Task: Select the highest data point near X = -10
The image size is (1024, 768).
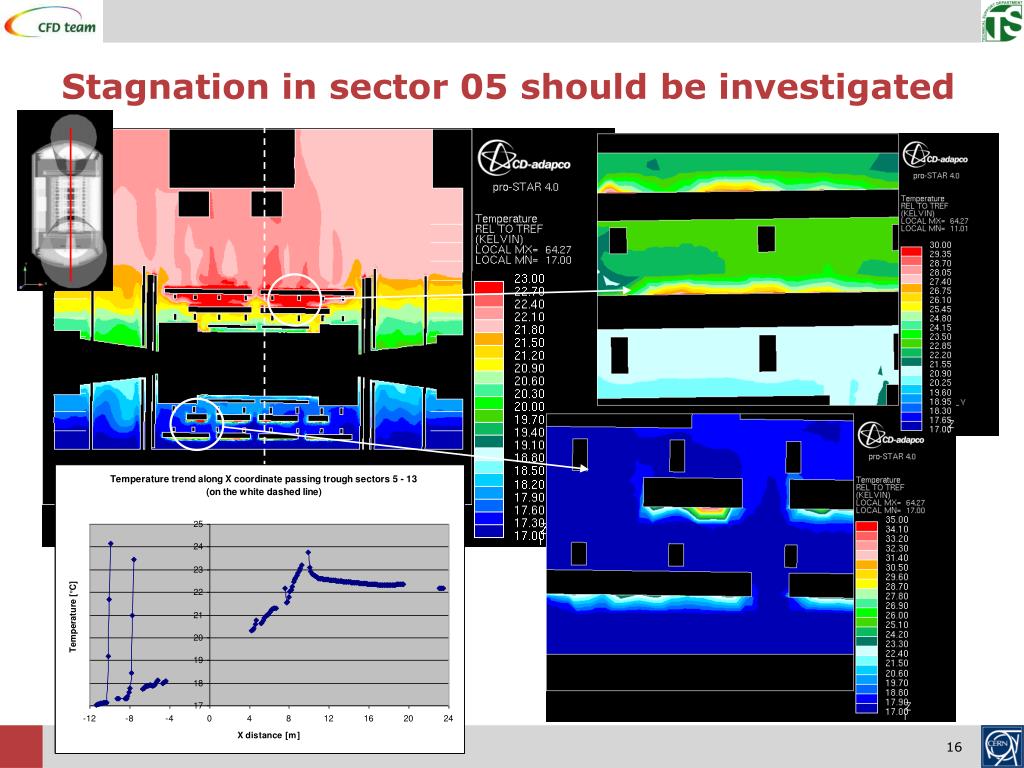Action: pyautogui.click(x=110, y=543)
